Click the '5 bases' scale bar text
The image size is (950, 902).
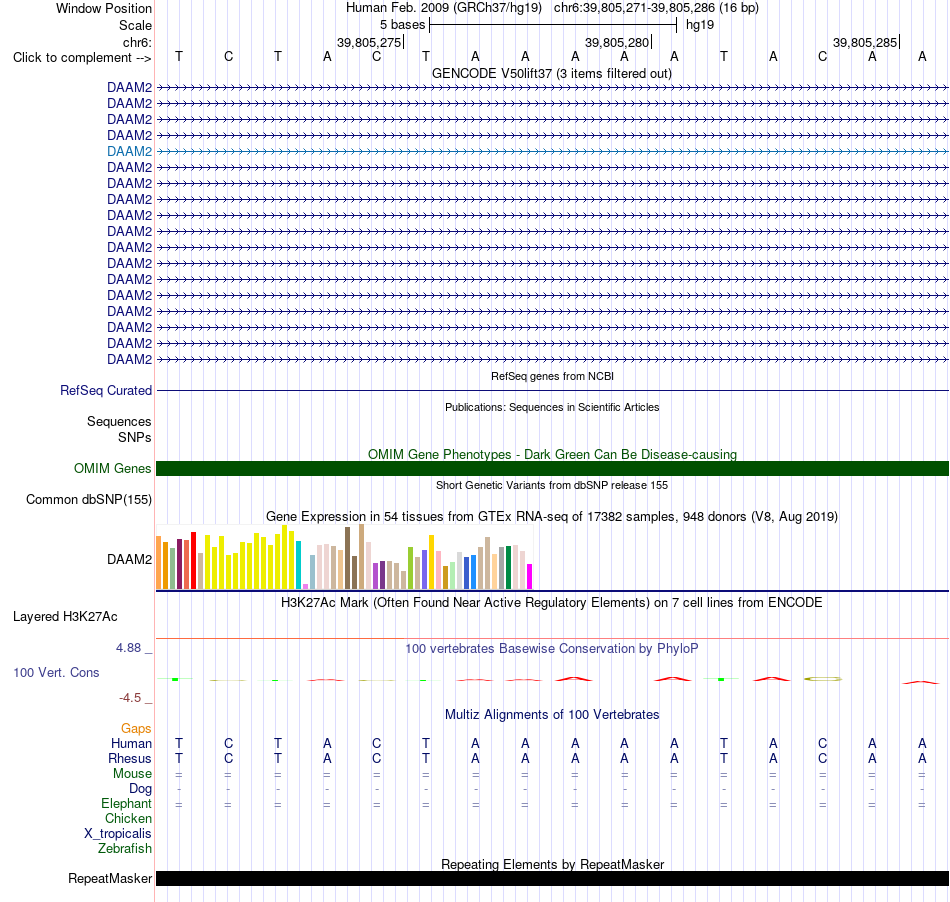402,25
